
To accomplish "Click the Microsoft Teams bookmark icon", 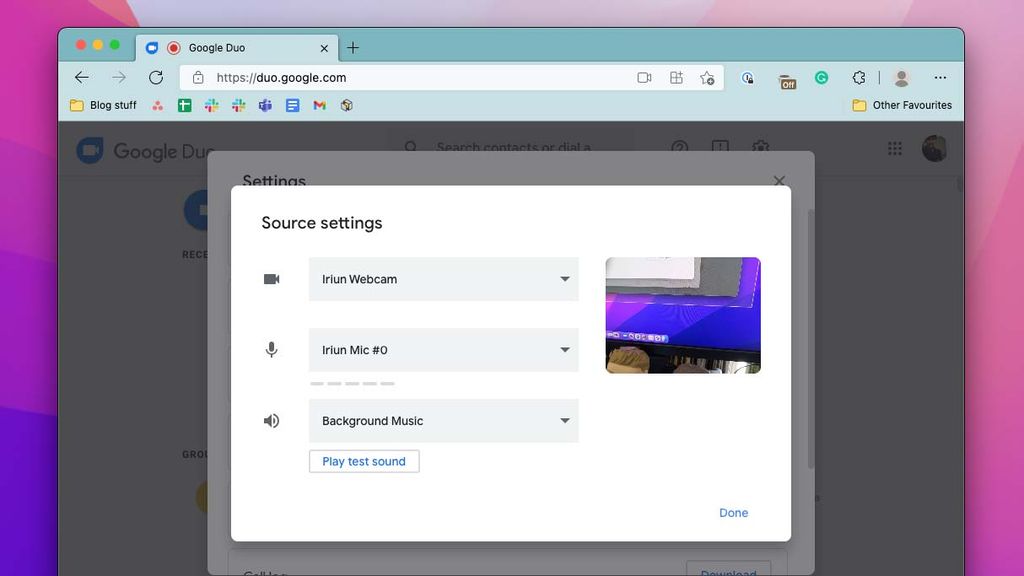I will 265,105.
